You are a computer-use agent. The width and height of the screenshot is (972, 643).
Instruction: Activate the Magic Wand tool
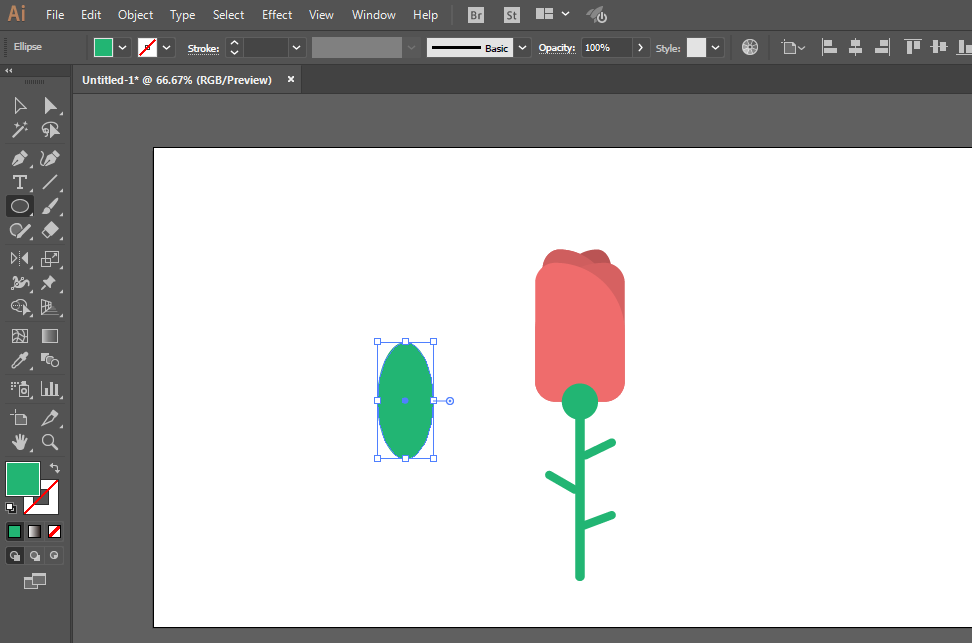[19, 130]
